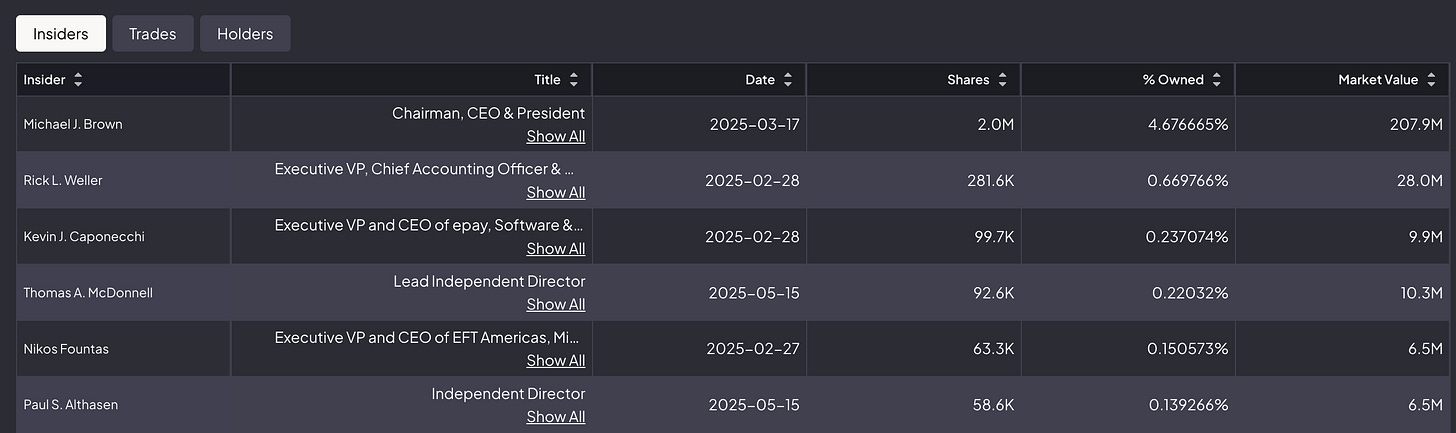
Task: Open the Holders tab
Action: (245, 34)
